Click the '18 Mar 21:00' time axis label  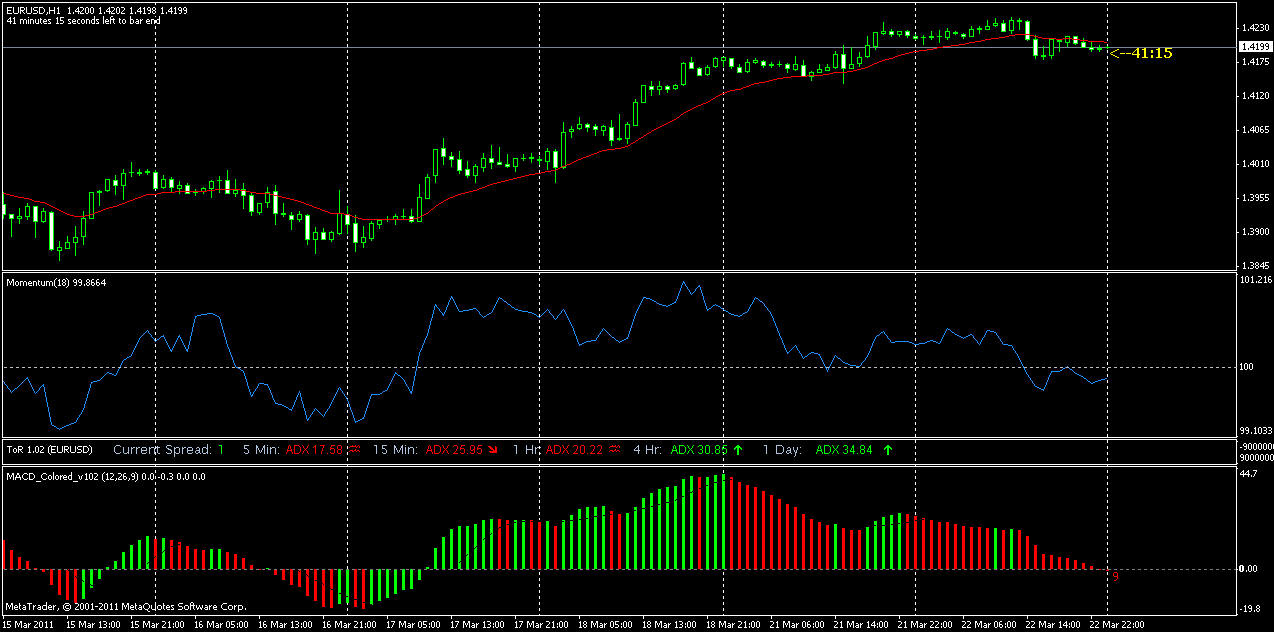click(733, 625)
